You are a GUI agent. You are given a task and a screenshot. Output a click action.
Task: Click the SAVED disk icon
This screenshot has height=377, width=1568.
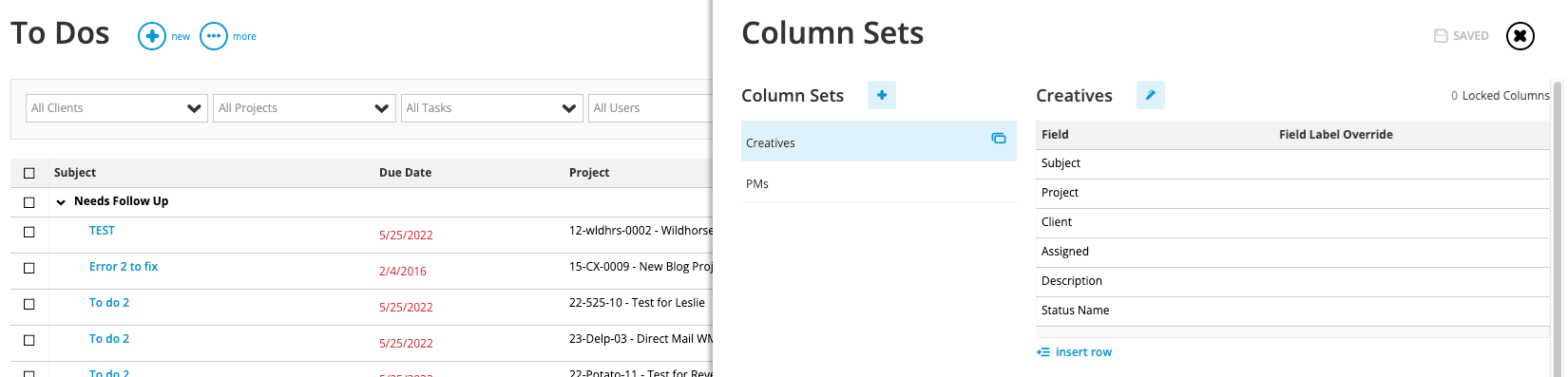tap(1441, 36)
